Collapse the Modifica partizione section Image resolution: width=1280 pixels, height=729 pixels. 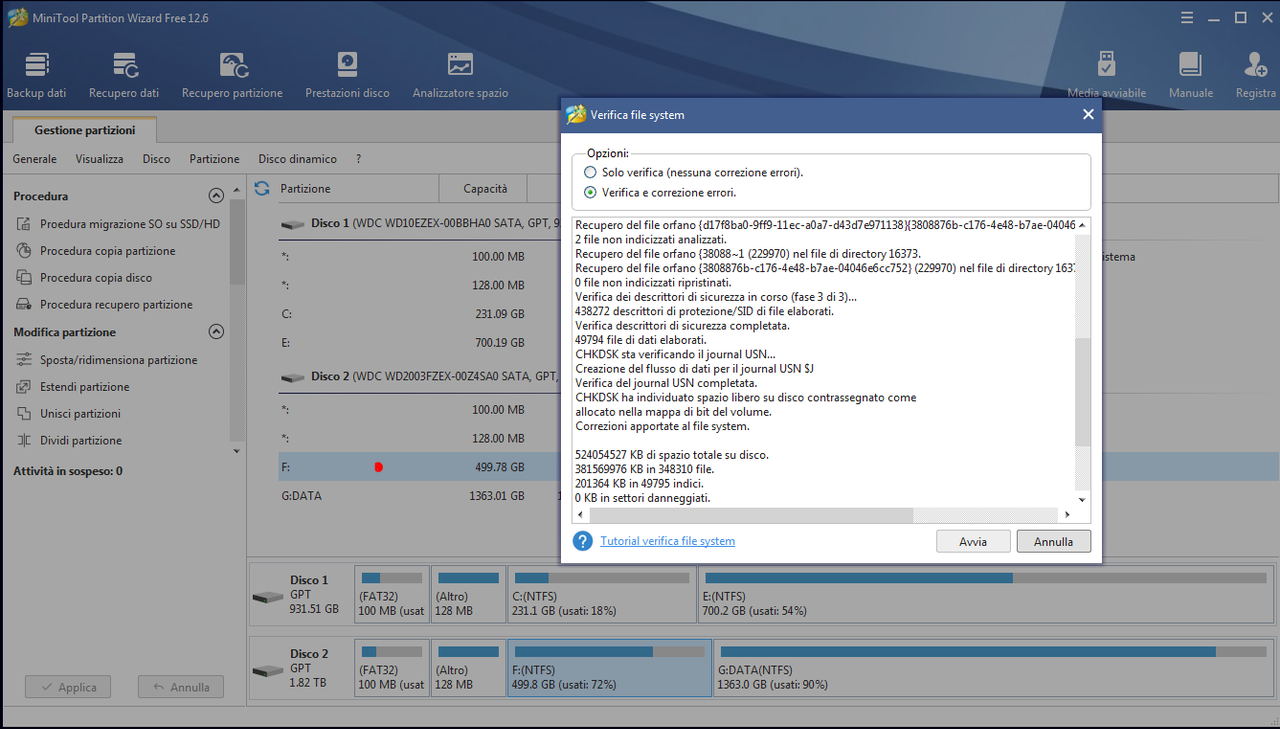tap(216, 332)
